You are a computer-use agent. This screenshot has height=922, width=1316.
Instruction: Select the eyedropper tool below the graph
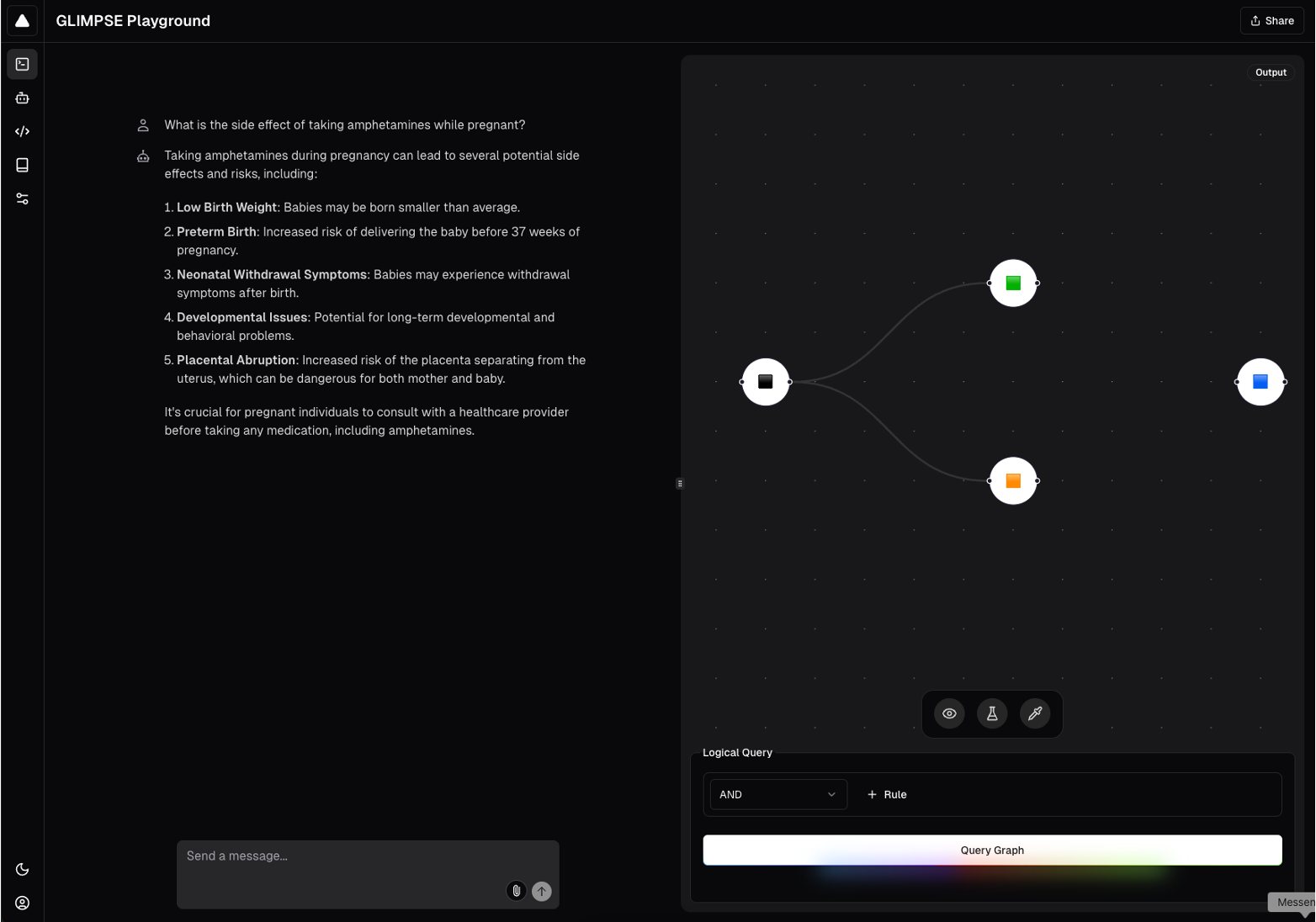(x=1035, y=713)
